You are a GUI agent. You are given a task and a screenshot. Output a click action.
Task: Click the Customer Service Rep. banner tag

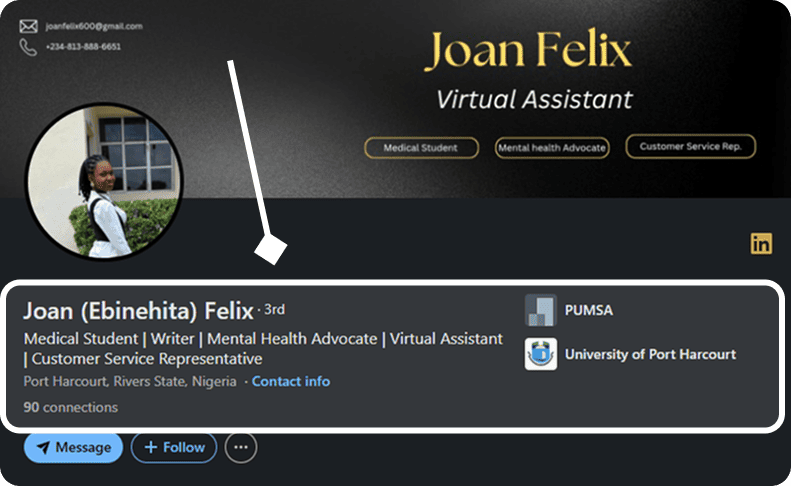click(x=691, y=146)
